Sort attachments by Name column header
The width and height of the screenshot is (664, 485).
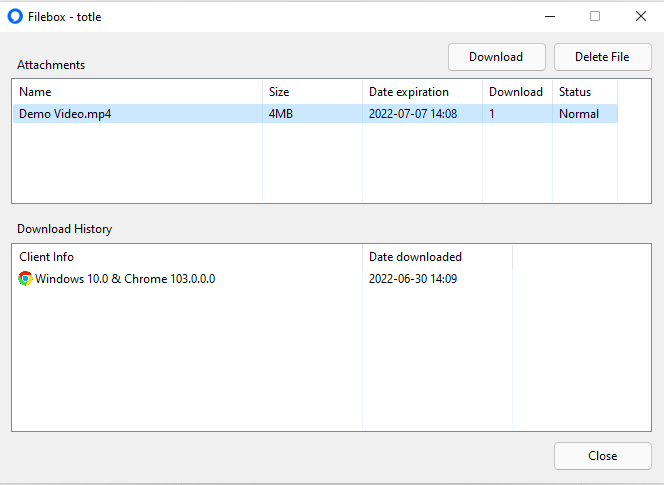(138, 91)
